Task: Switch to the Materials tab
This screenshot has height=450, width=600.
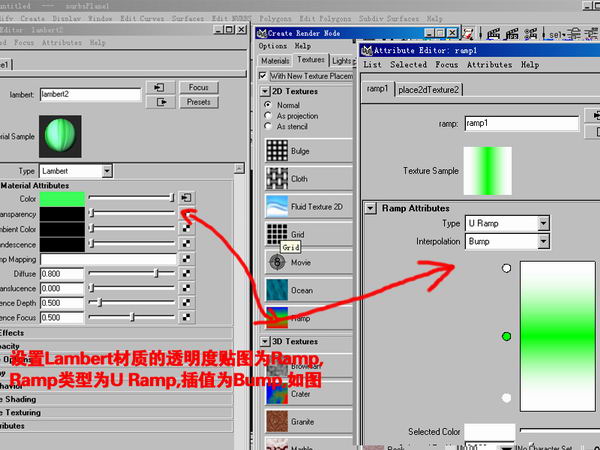Action: pyautogui.click(x=275, y=60)
